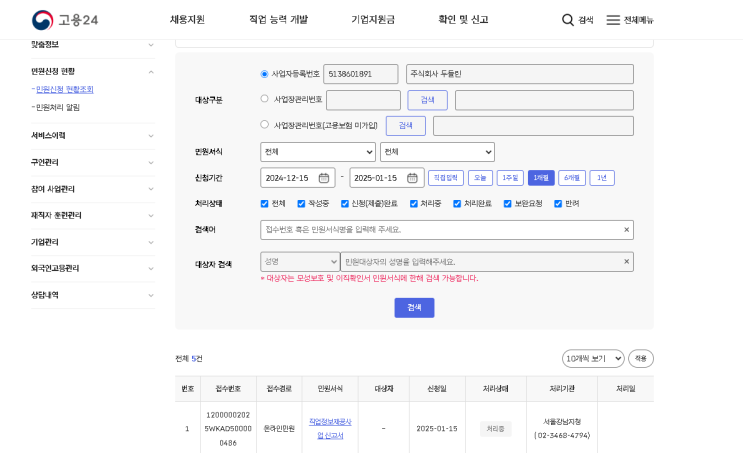743x453 pixels.
Task: Go to 민원신청 현황조회 sidebar link
Action: (x=64, y=90)
